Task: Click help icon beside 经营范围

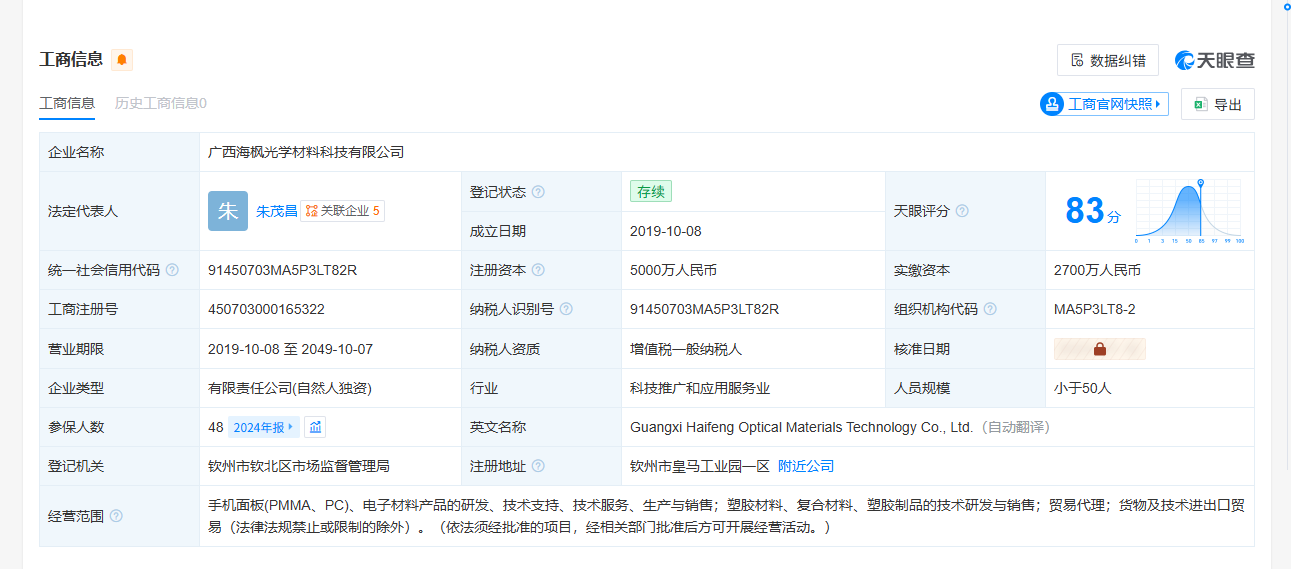Action: click(116, 516)
